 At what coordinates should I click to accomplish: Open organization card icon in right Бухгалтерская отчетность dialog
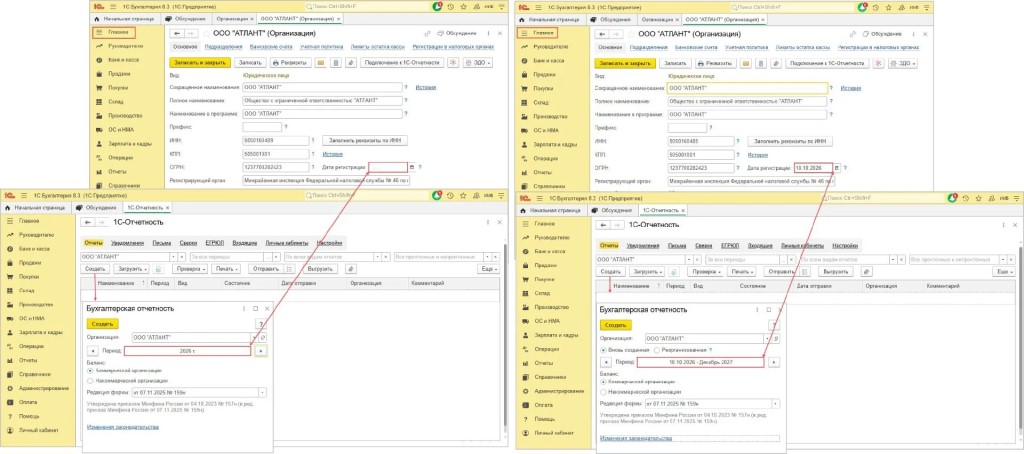point(778,338)
